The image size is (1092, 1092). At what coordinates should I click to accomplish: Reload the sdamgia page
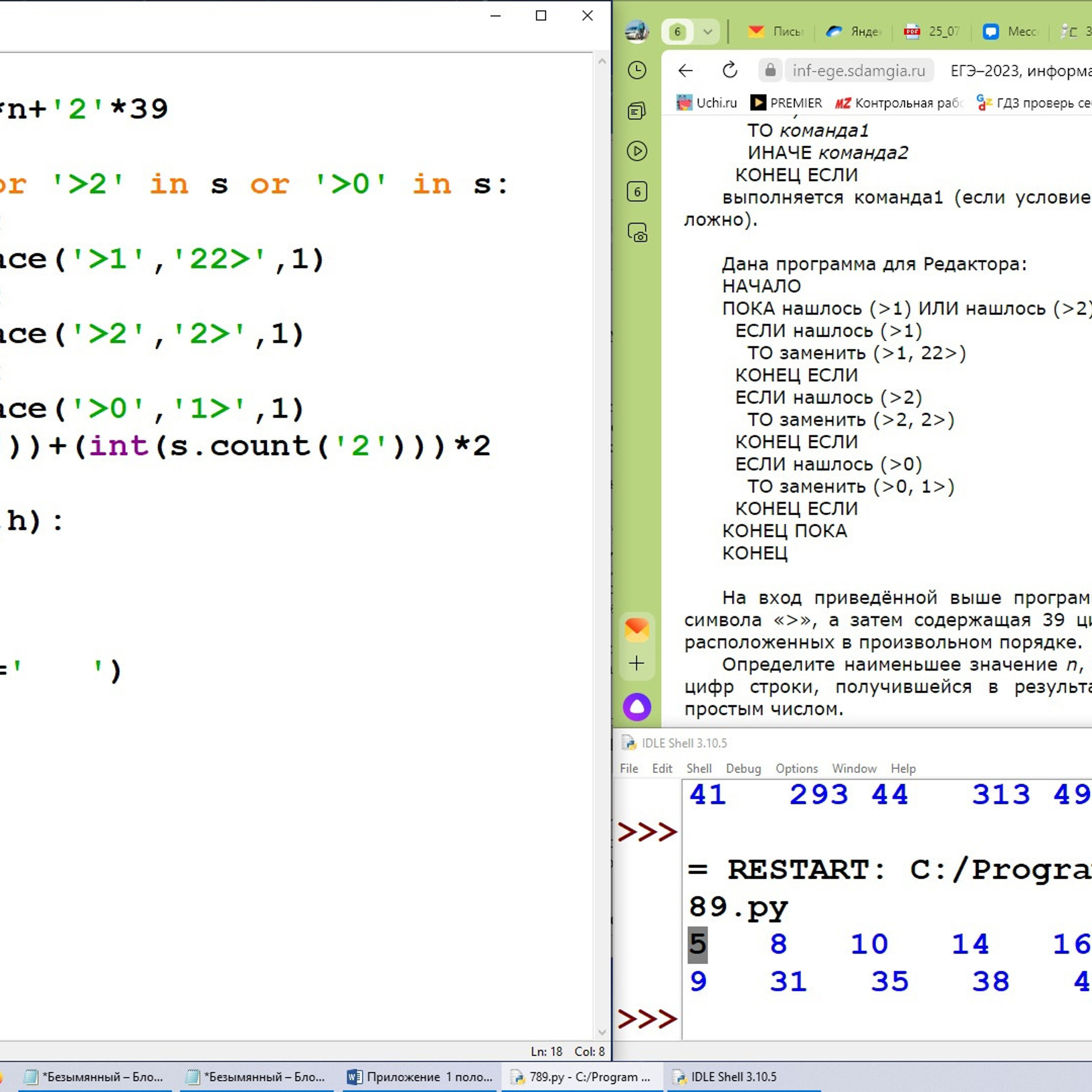(x=730, y=71)
